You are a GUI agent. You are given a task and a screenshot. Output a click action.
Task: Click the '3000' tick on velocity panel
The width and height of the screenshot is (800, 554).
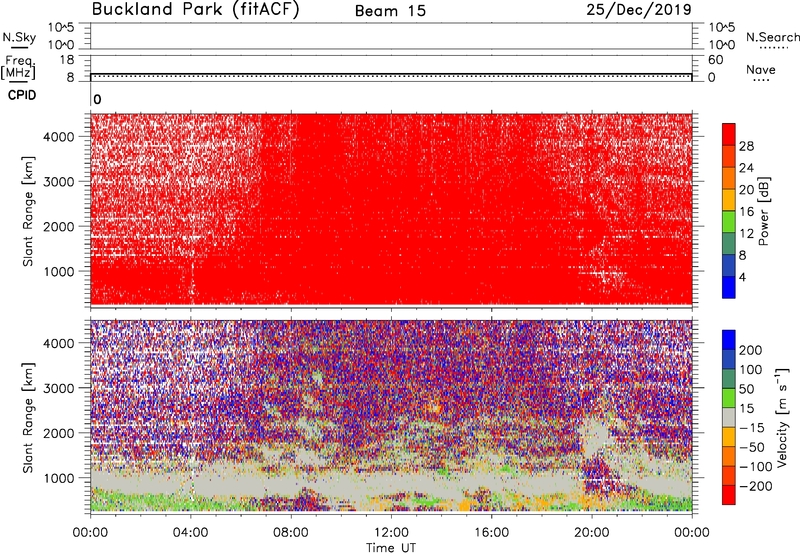[x=59, y=388]
